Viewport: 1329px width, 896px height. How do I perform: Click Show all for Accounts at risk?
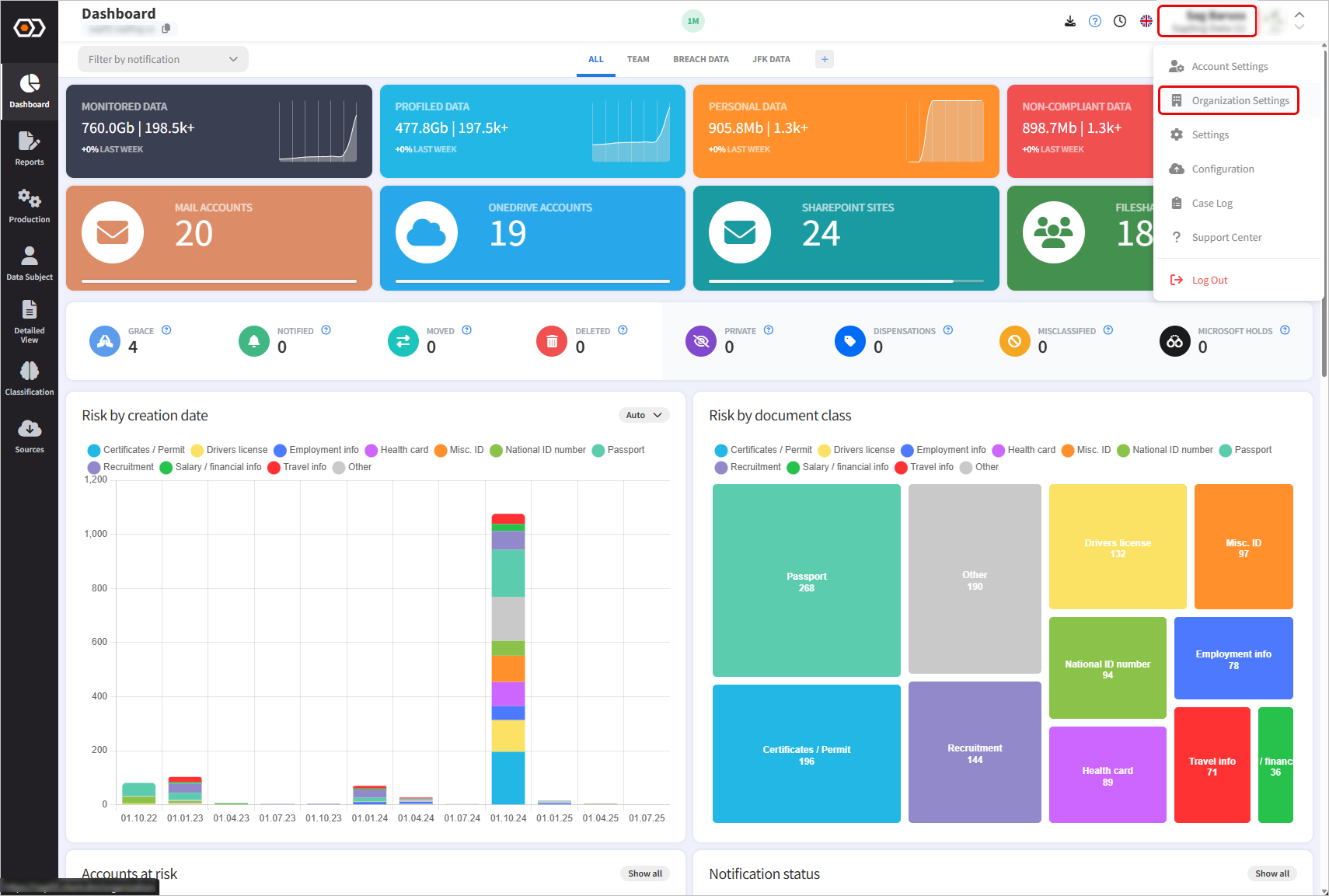[x=644, y=873]
